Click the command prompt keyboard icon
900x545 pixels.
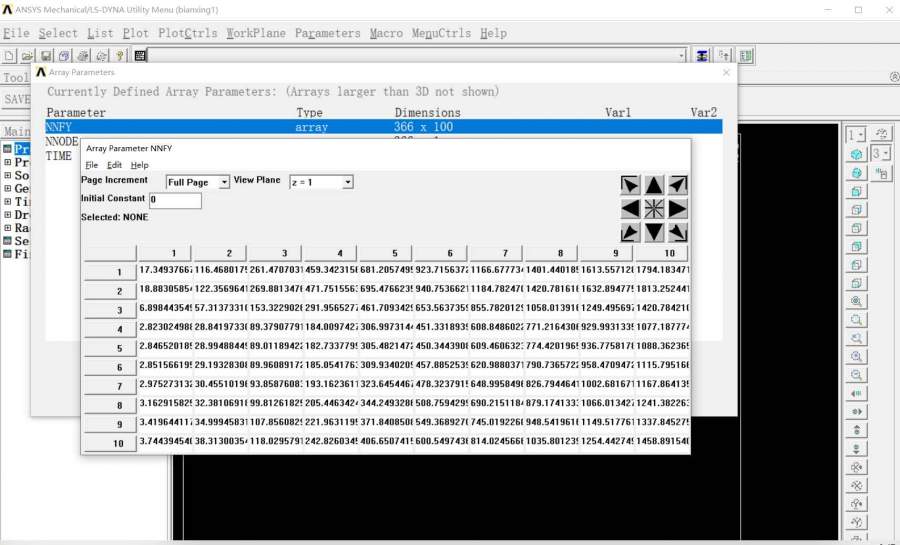tap(139, 56)
